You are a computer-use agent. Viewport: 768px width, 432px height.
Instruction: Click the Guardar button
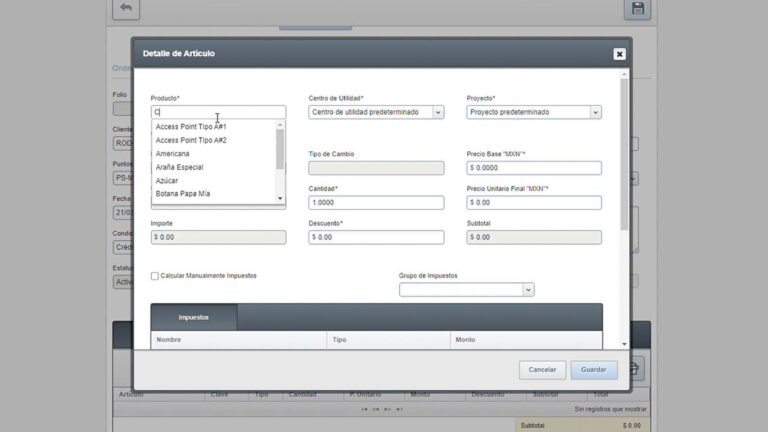594,370
